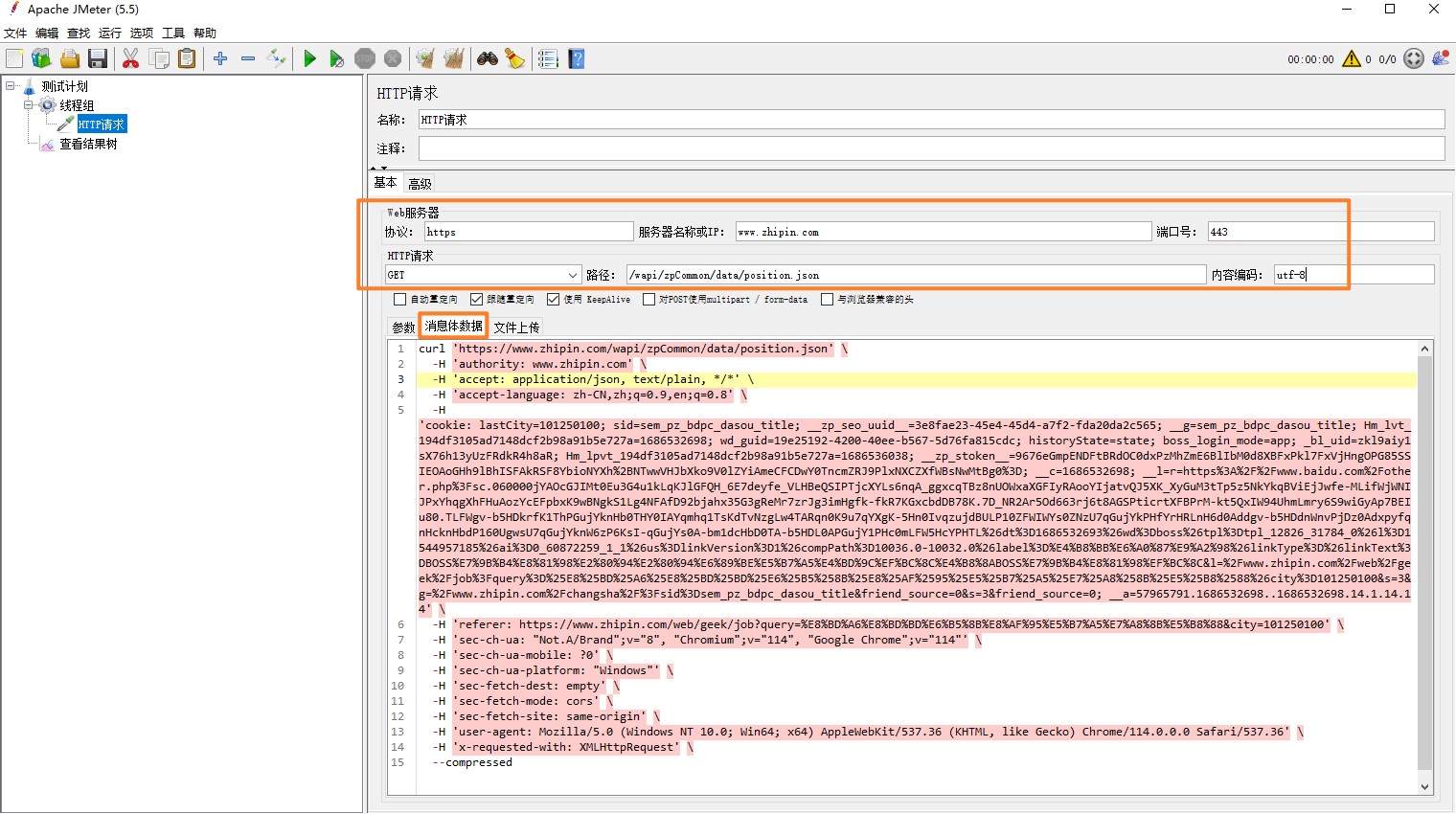Open an existing test plan file
This screenshot has height=814, width=1456.
[70, 58]
